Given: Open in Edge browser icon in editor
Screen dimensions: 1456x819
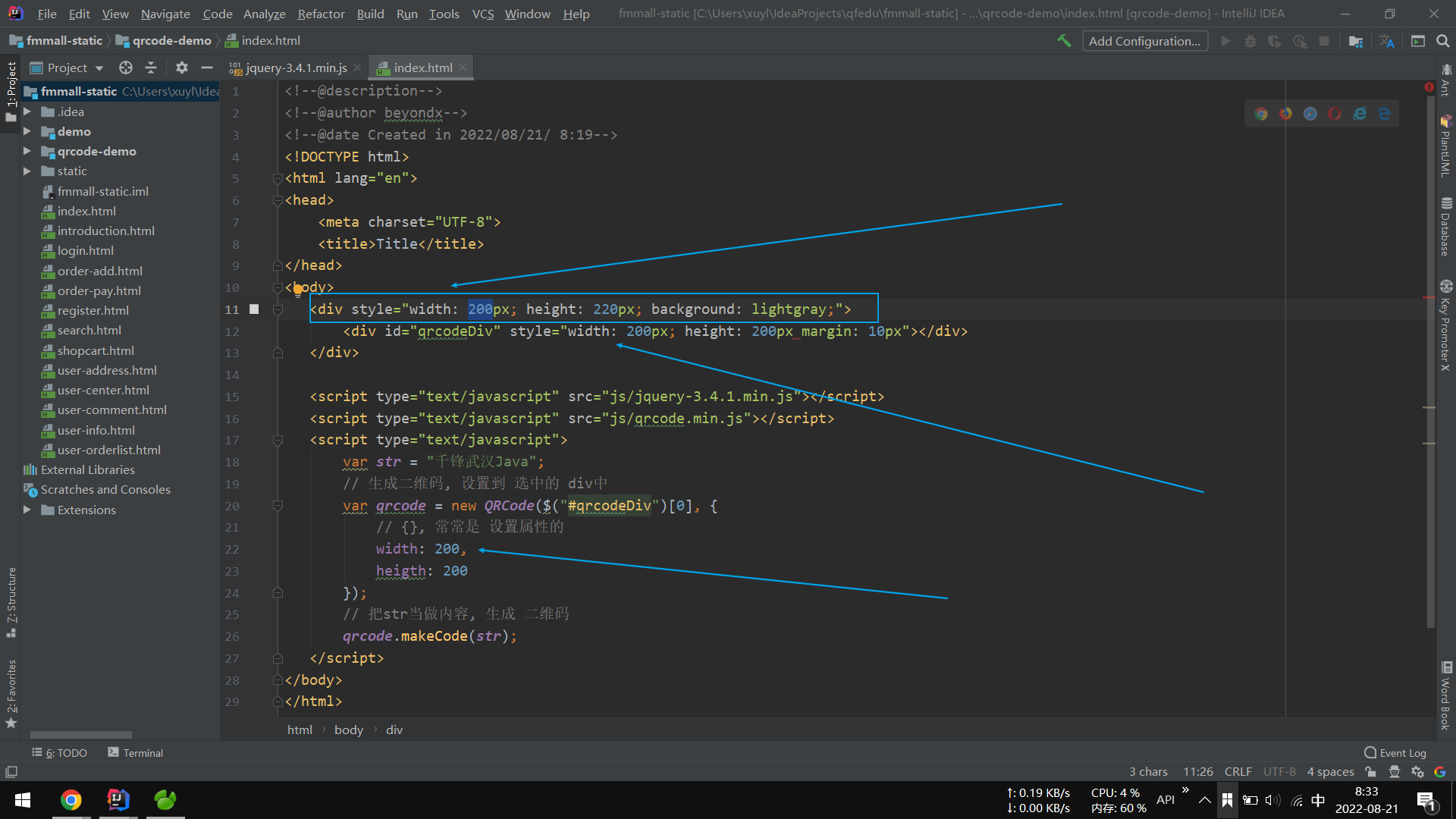Looking at the screenshot, I should [1385, 114].
